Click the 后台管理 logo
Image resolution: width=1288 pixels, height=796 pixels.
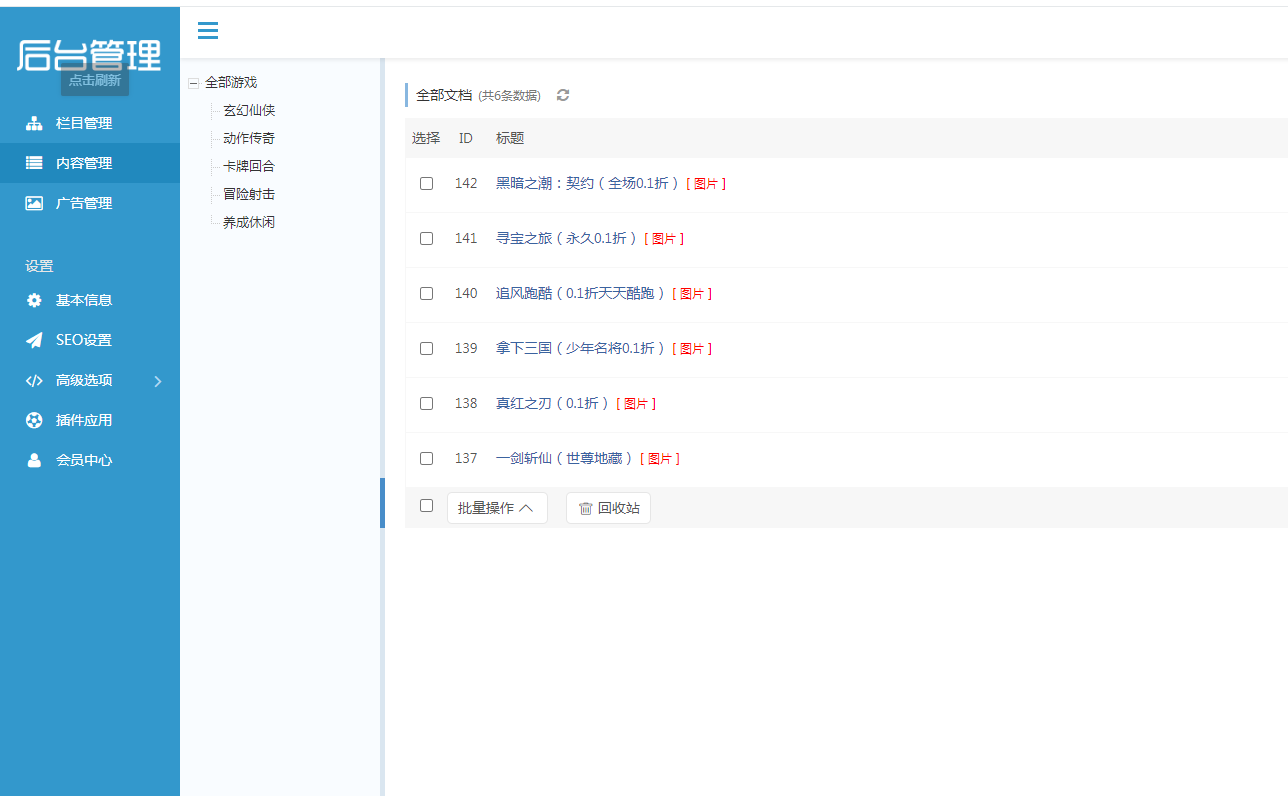[x=89, y=54]
